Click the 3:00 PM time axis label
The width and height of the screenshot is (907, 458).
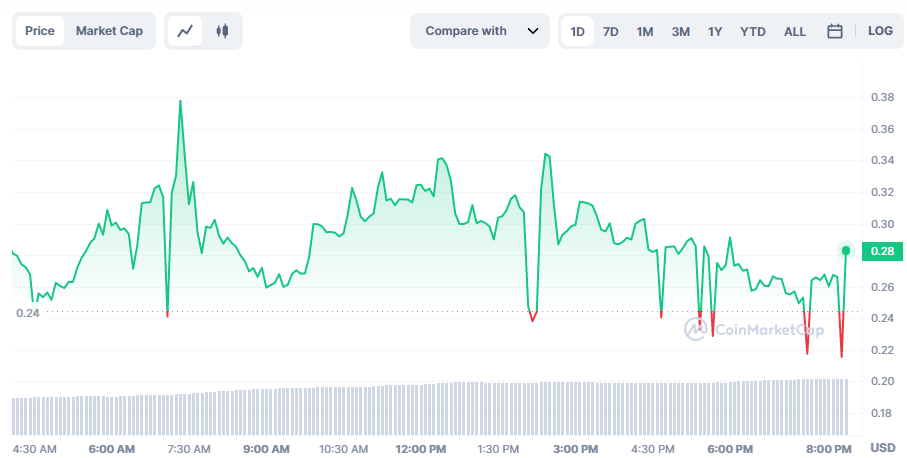(x=575, y=449)
